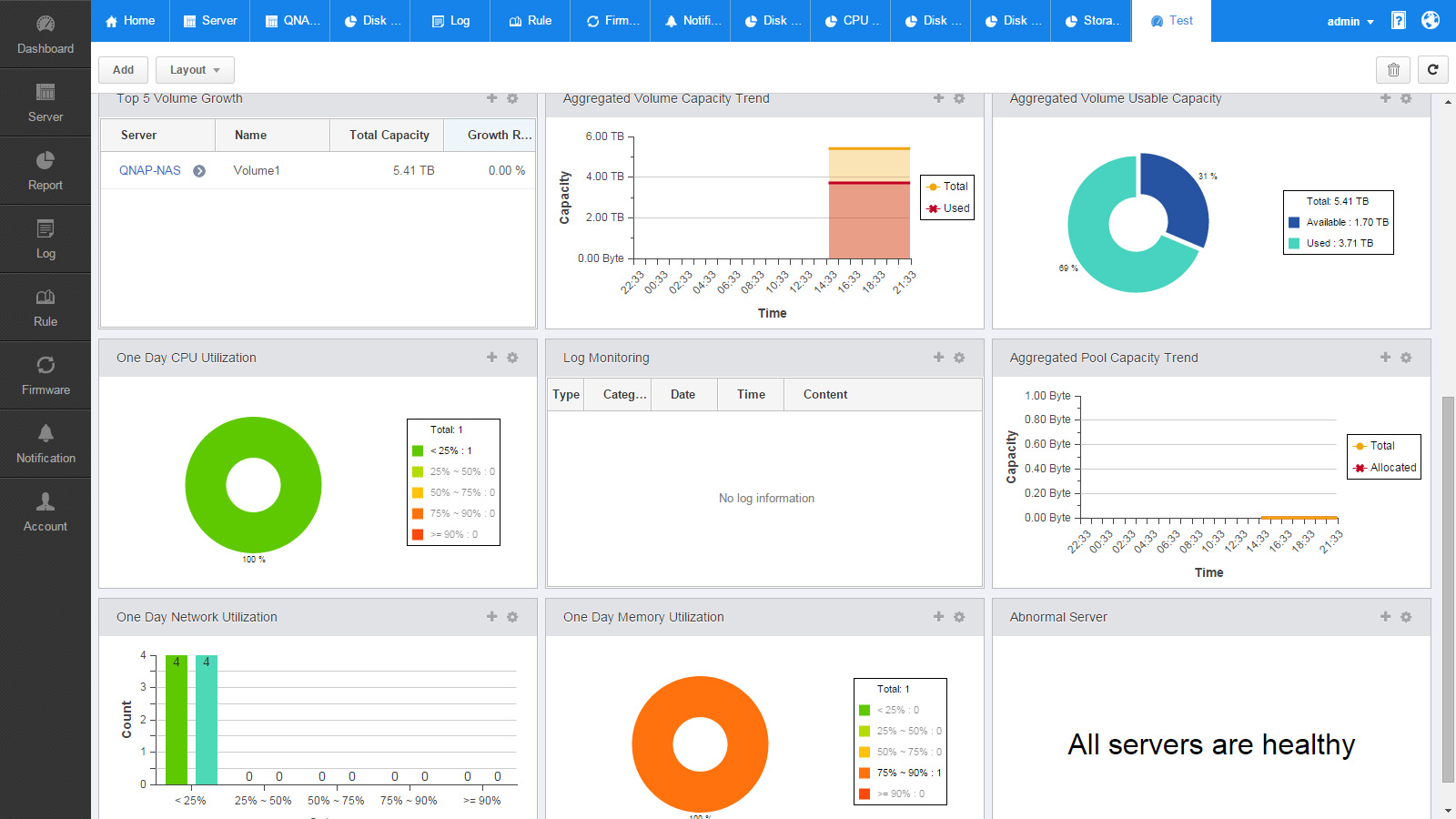
Task: Click the vertical scrollbar thumb
Action: coord(1449,590)
